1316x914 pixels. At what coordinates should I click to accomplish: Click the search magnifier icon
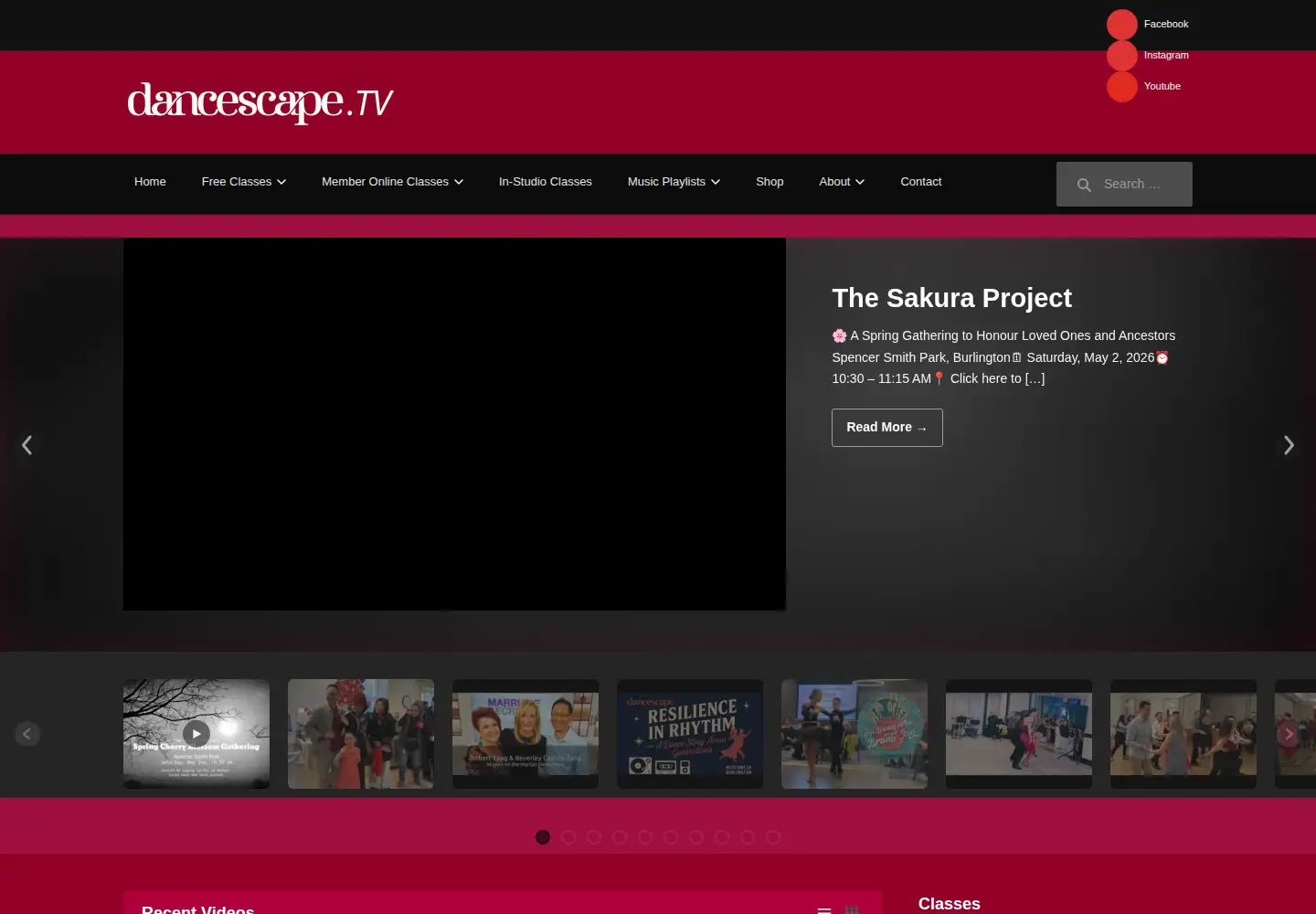[x=1084, y=185]
